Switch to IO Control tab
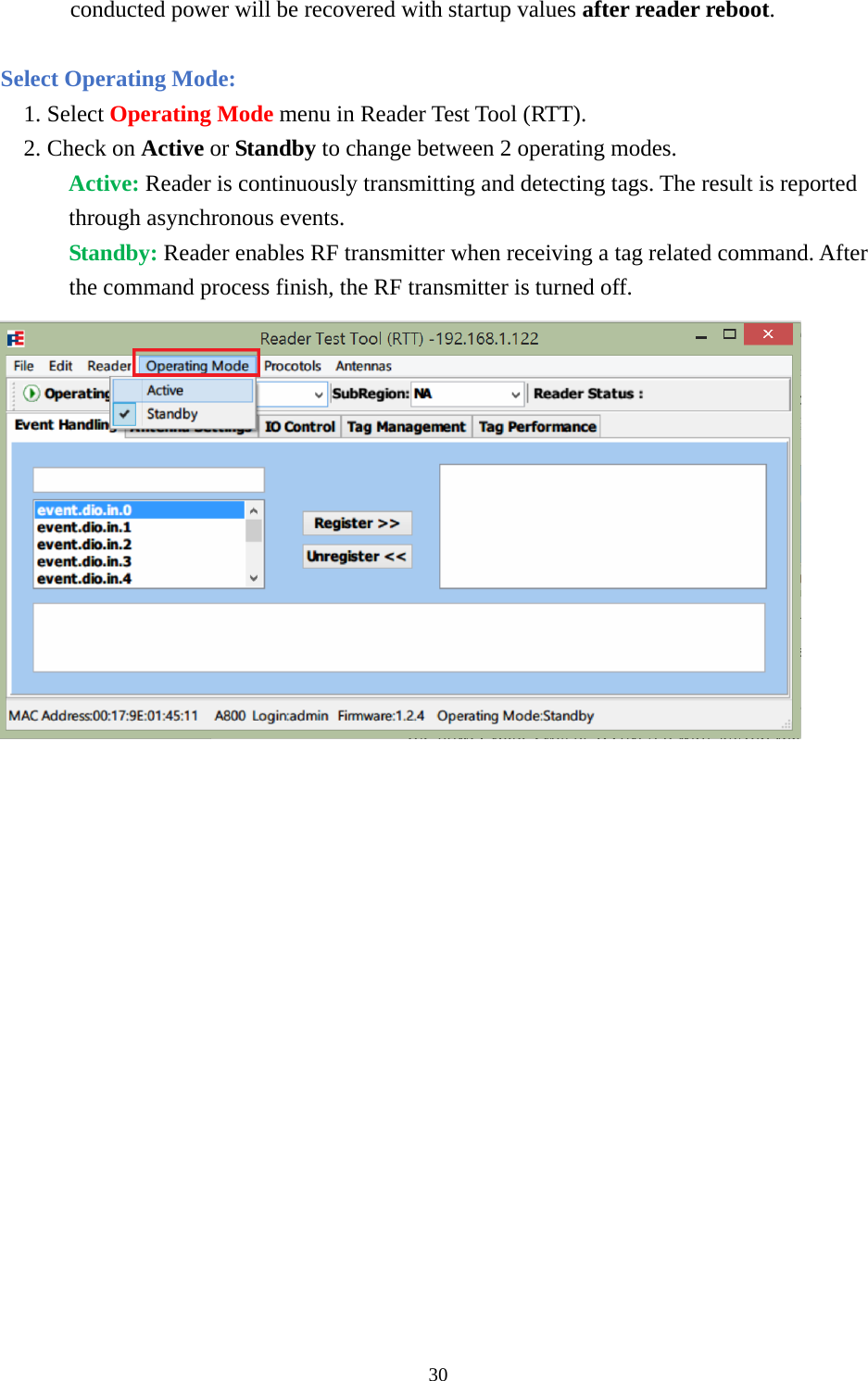Image resolution: width=868 pixels, height=1381 pixels. click(299, 427)
